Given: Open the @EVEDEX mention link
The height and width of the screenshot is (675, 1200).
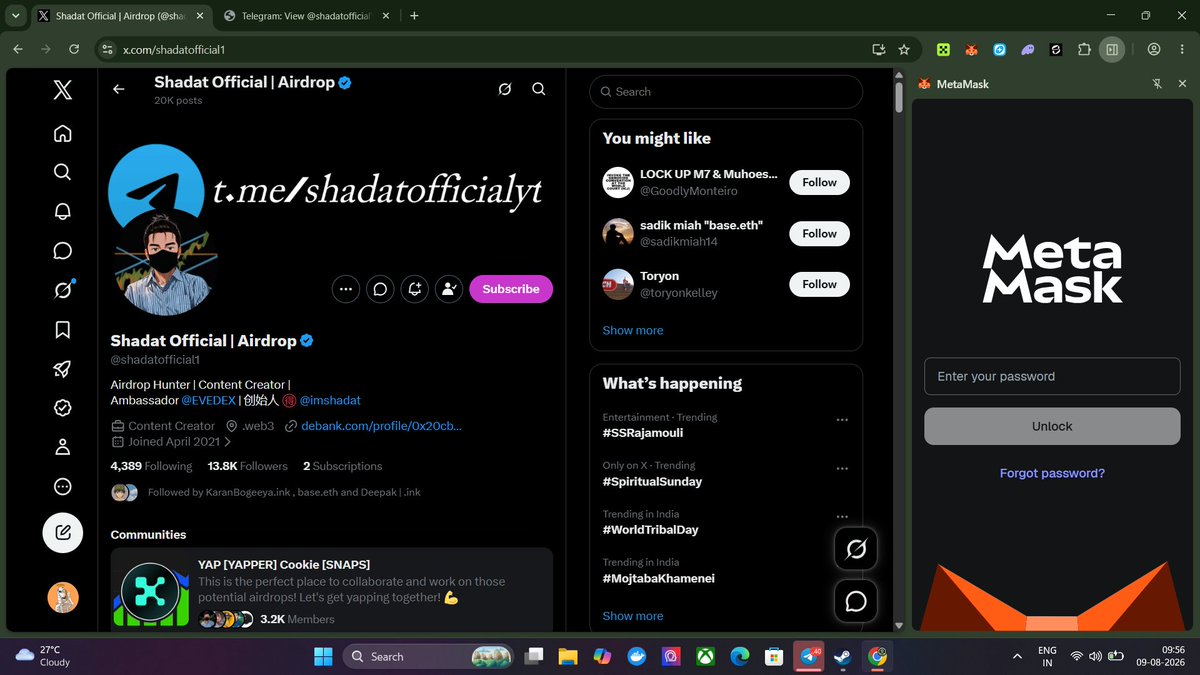Looking at the screenshot, I should [208, 400].
